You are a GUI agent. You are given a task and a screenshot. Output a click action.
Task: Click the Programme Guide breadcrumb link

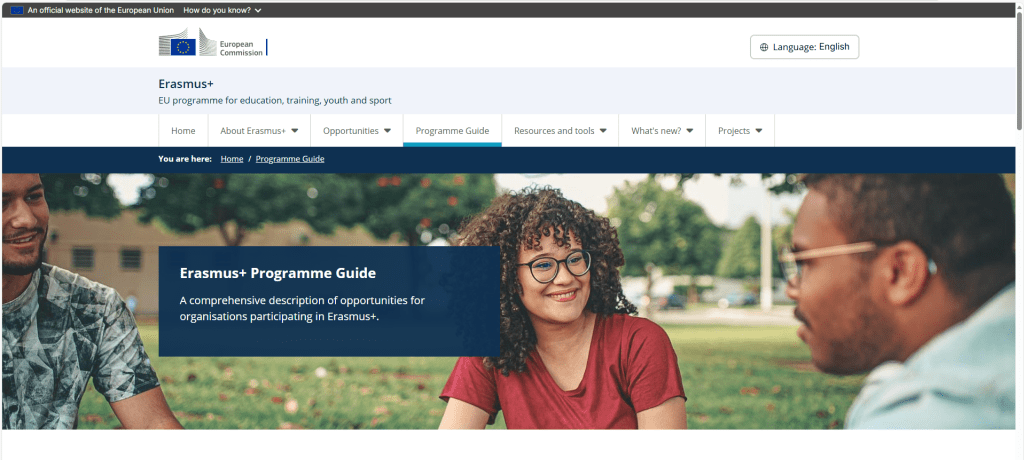(290, 159)
